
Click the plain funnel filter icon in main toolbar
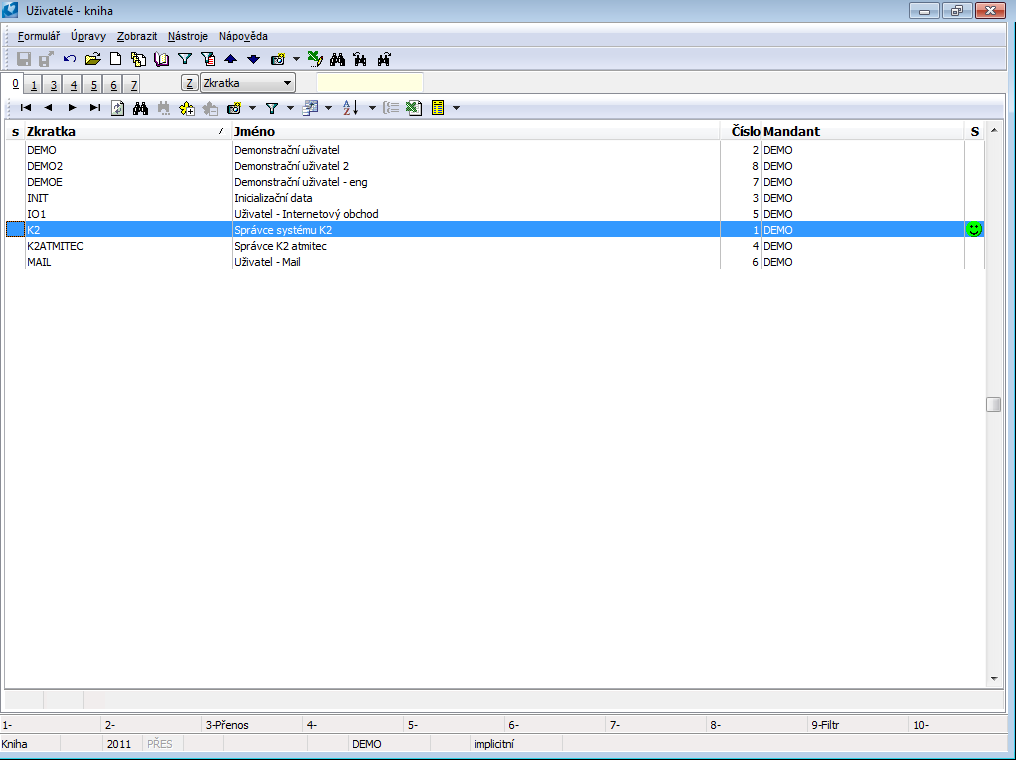pyautogui.click(x=185, y=60)
